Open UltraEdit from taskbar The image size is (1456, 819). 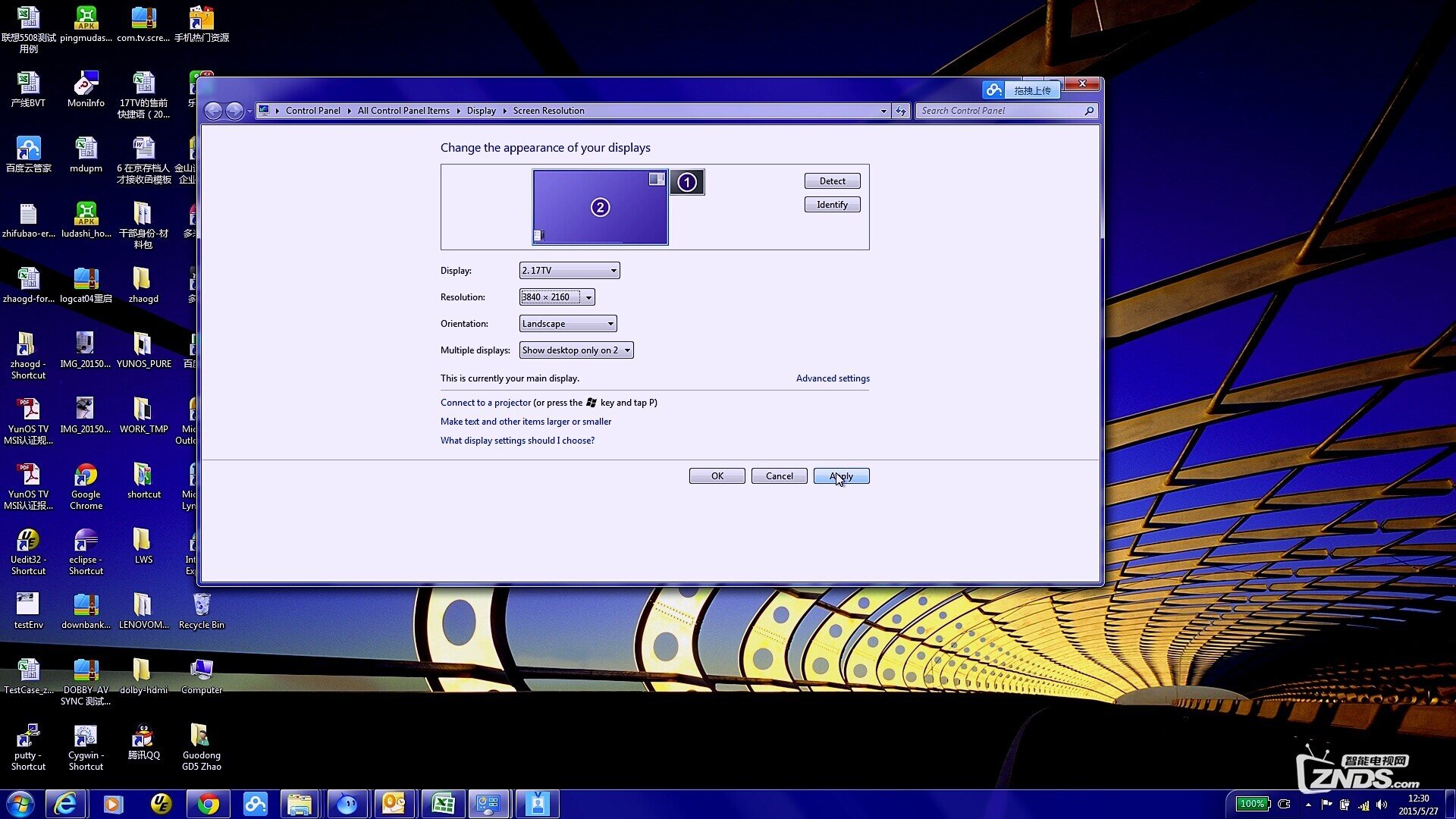pyautogui.click(x=161, y=804)
